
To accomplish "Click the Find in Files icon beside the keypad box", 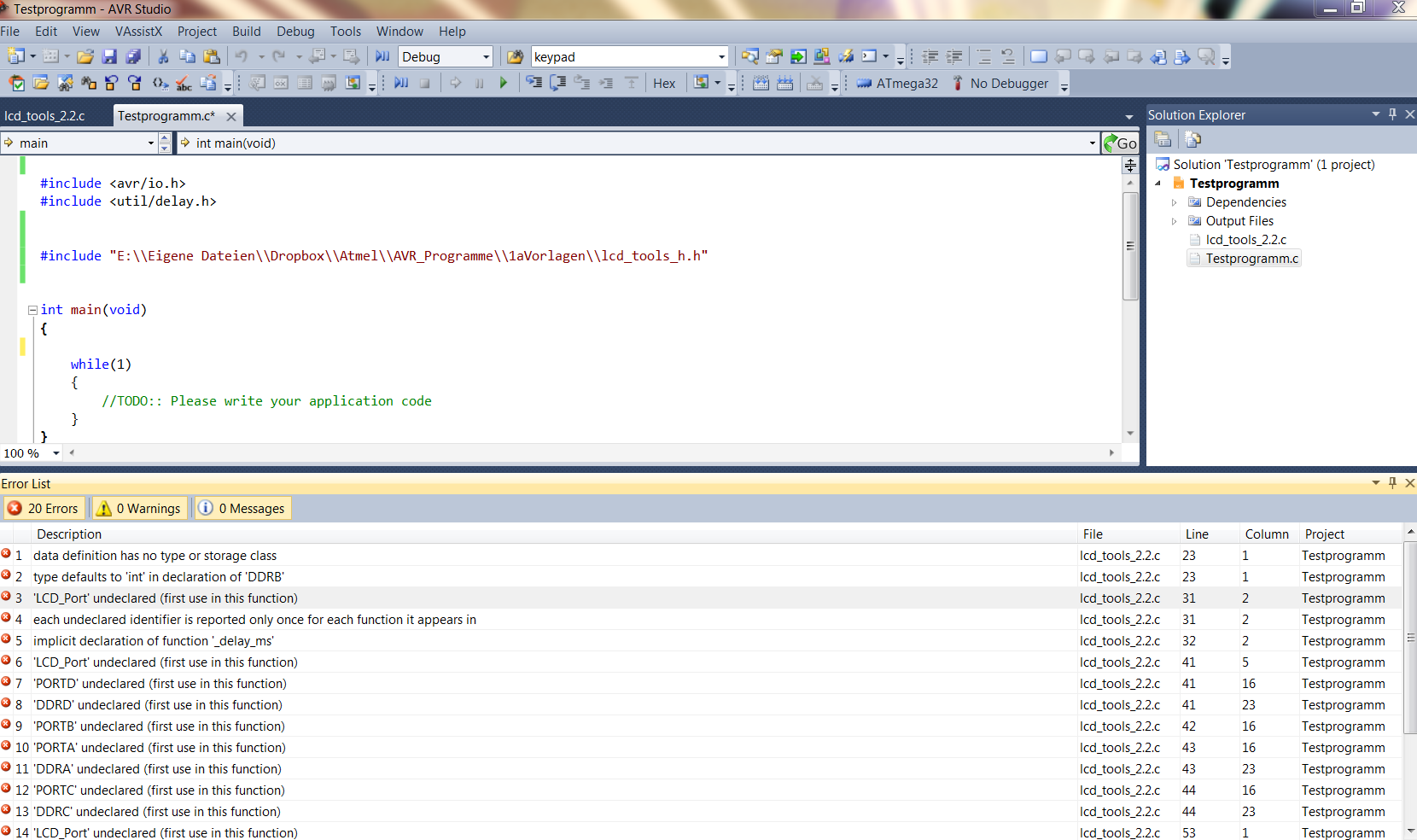I will (515, 56).
